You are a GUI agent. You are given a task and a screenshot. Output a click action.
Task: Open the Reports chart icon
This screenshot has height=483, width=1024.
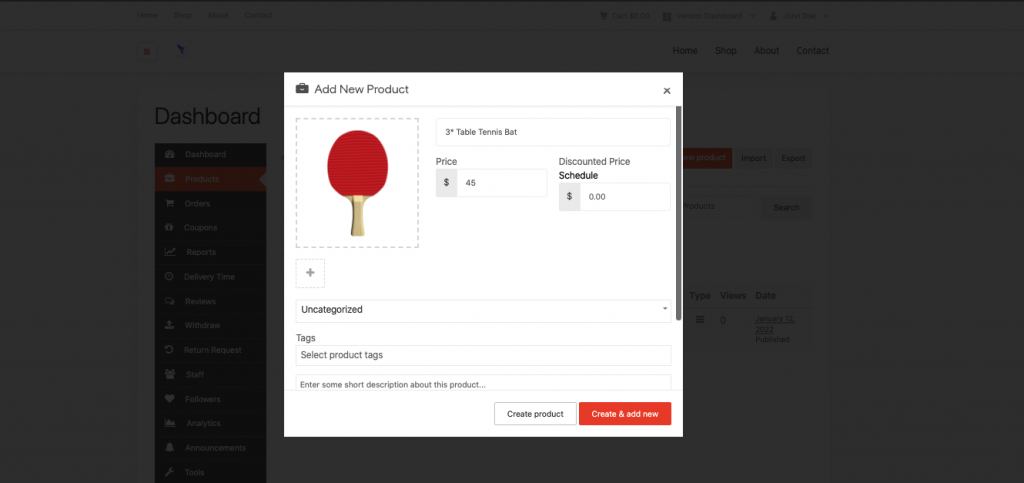(x=170, y=252)
